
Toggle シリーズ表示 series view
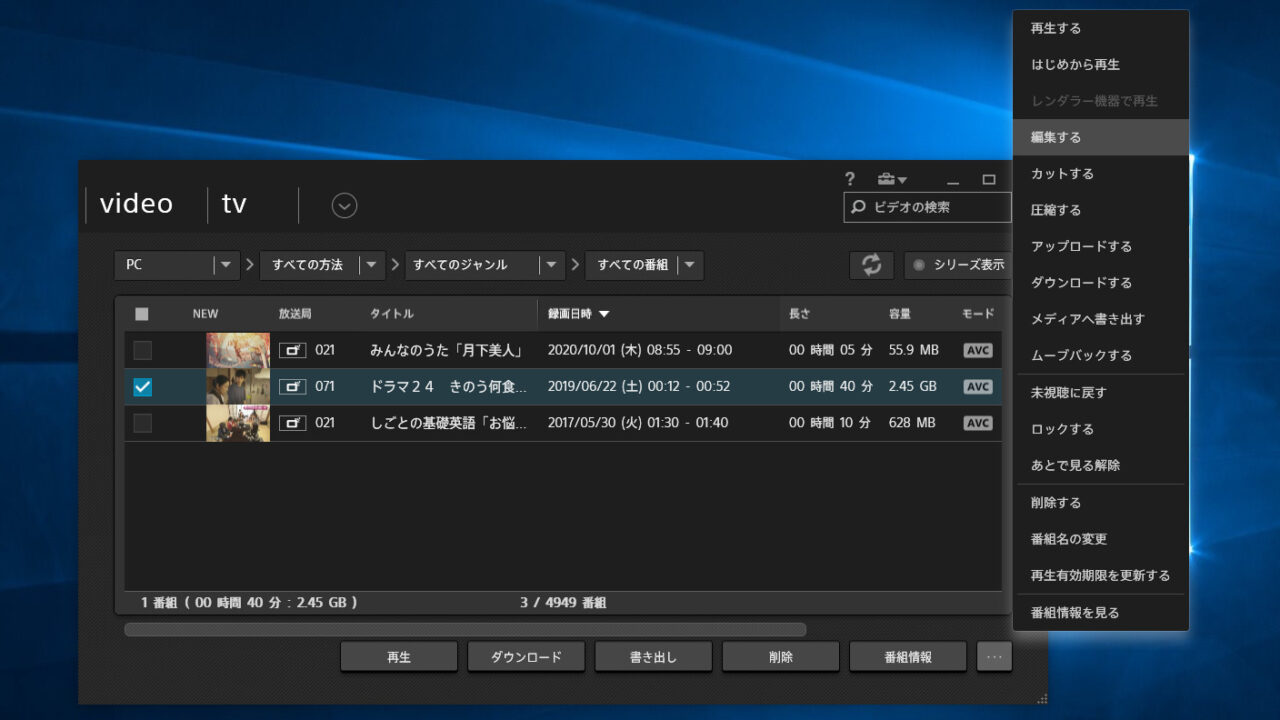[x=957, y=265]
